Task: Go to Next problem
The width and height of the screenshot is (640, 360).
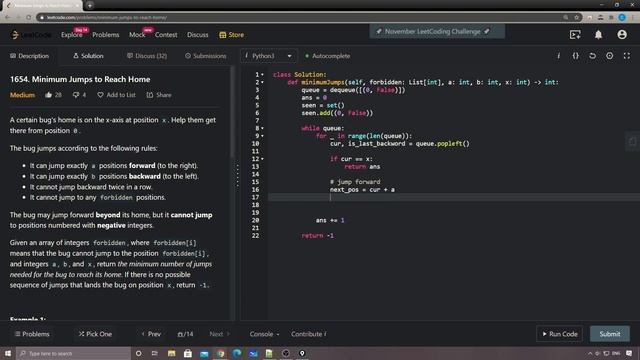Action: 220,334
